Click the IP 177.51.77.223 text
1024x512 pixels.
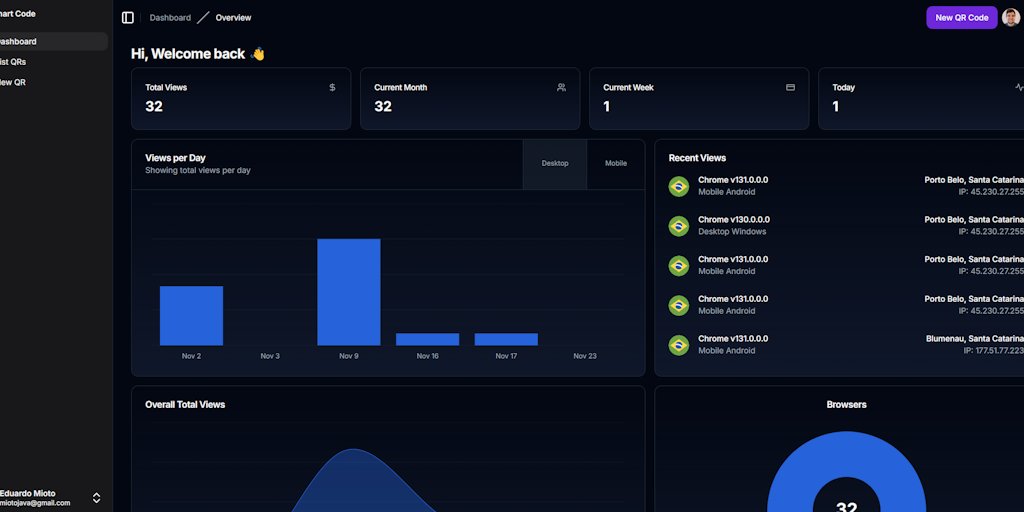pyautogui.click(x=993, y=351)
